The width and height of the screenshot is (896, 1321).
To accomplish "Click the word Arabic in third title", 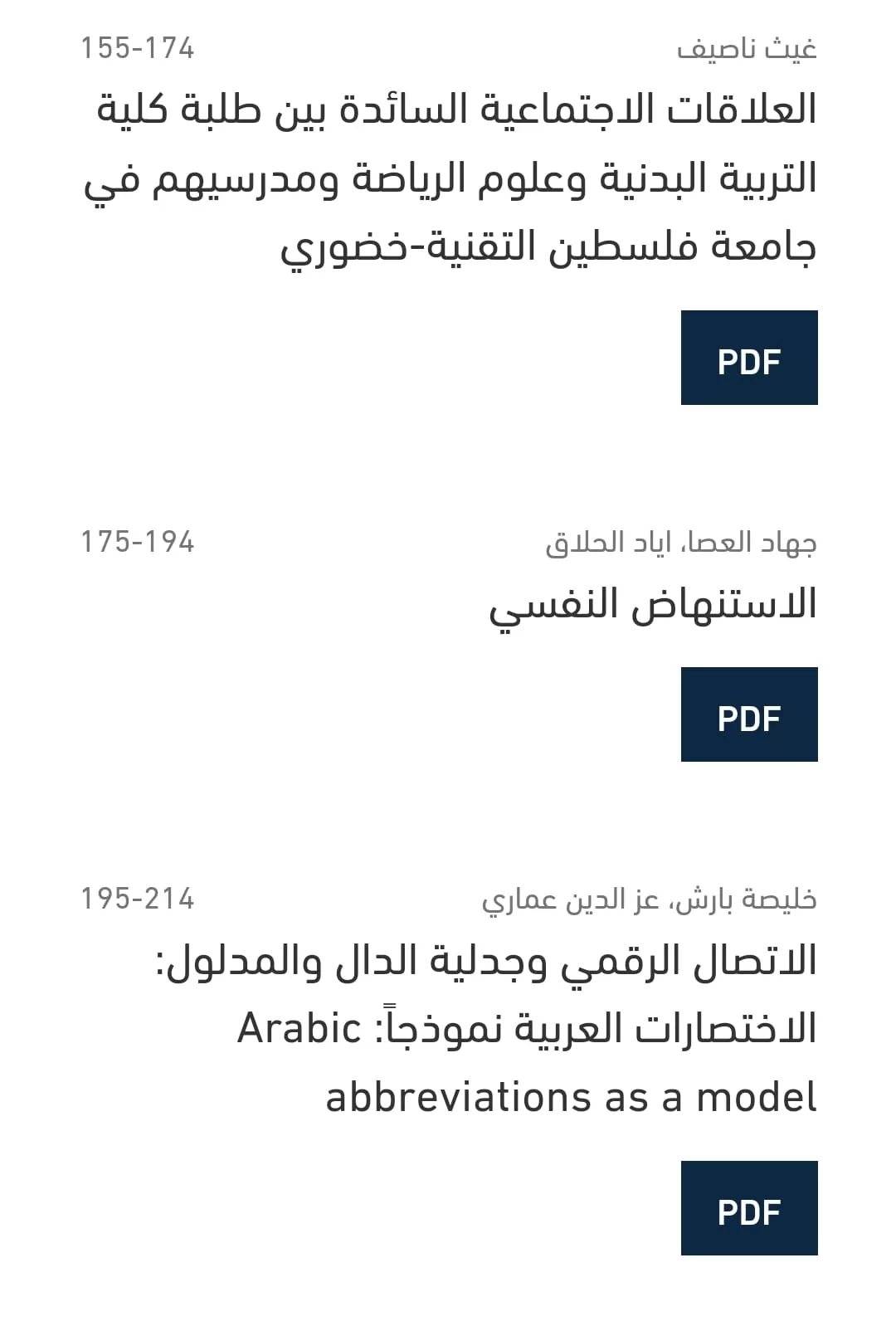I will tap(299, 1030).
